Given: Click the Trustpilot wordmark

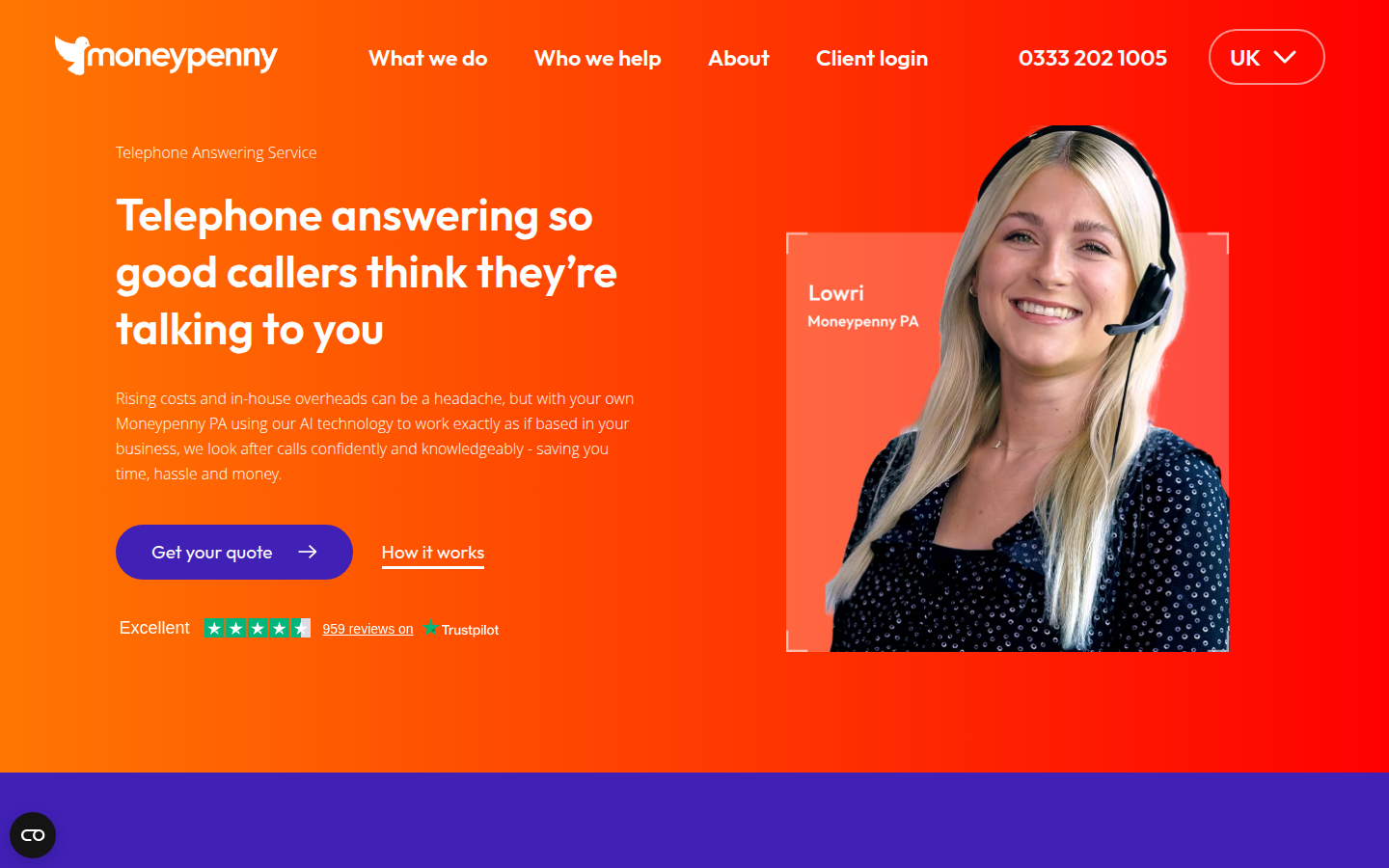Looking at the screenshot, I should pyautogui.click(x=470, y=630).
